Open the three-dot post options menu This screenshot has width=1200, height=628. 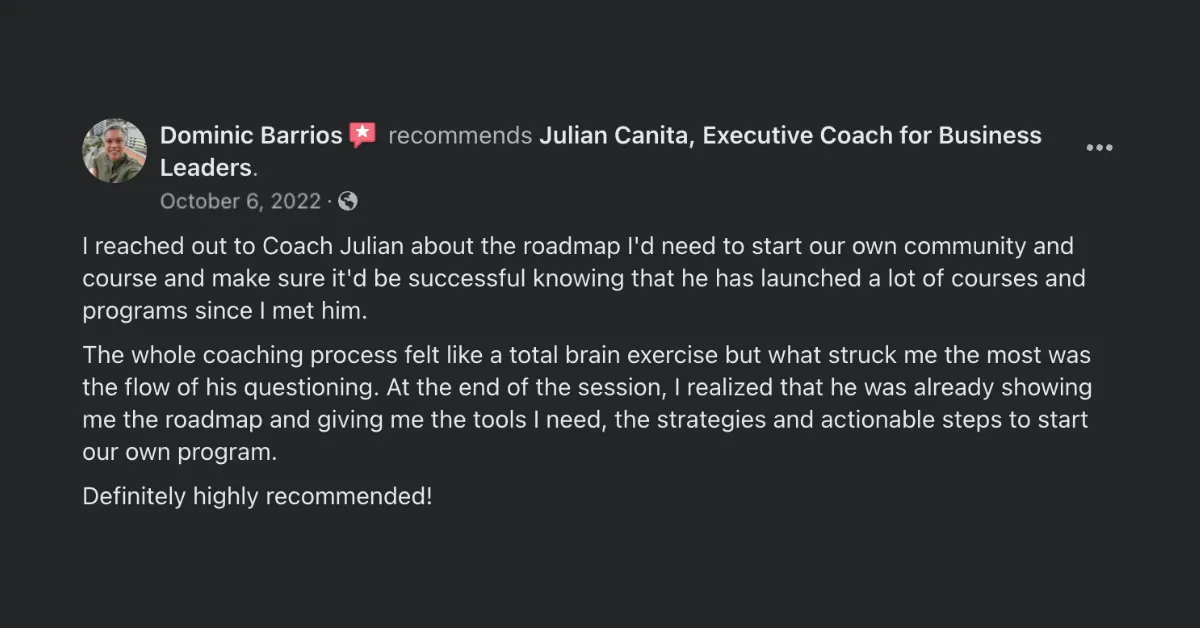point(1099,148)
